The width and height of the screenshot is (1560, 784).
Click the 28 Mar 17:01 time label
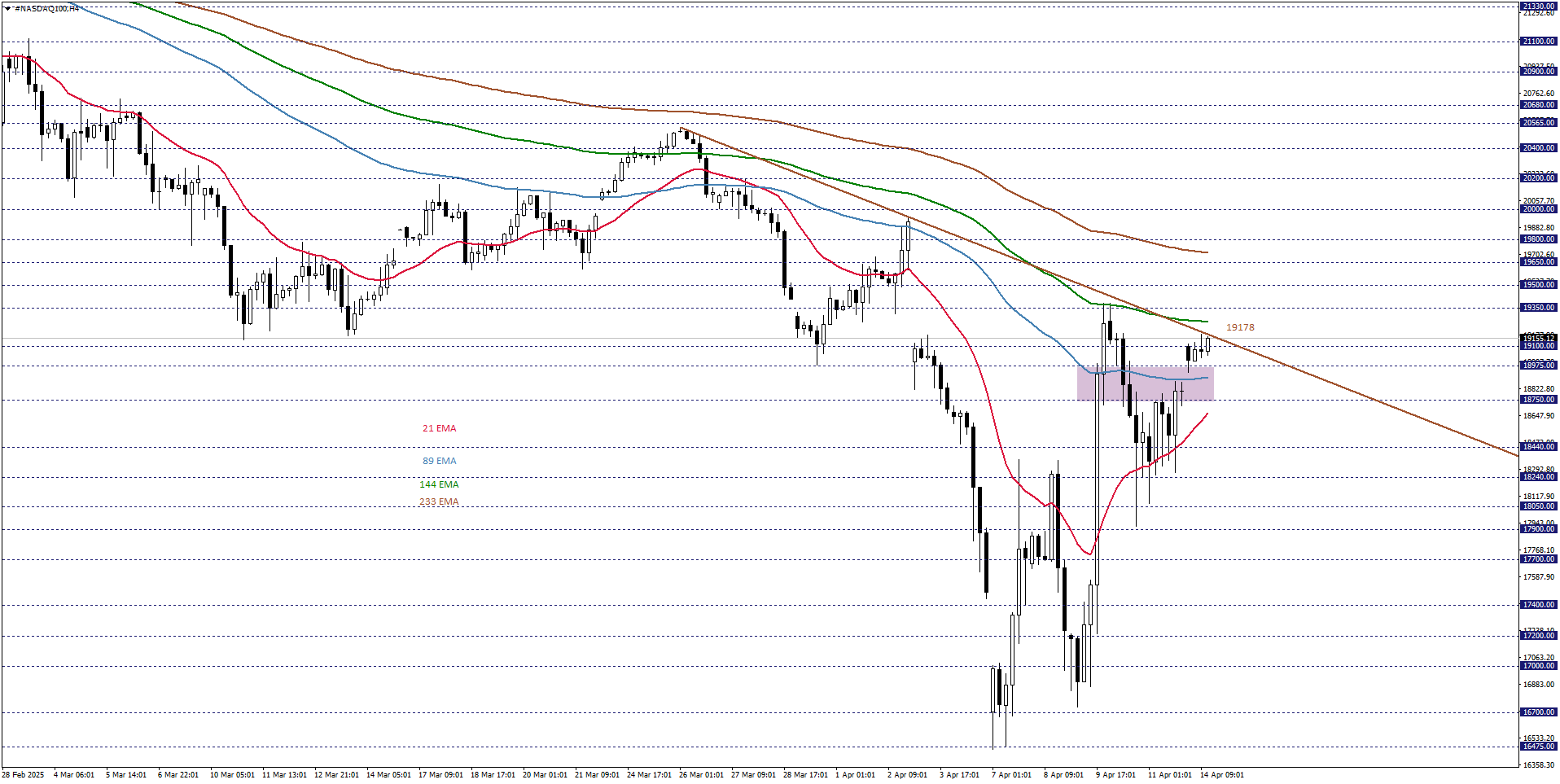[x=805, y=775]
